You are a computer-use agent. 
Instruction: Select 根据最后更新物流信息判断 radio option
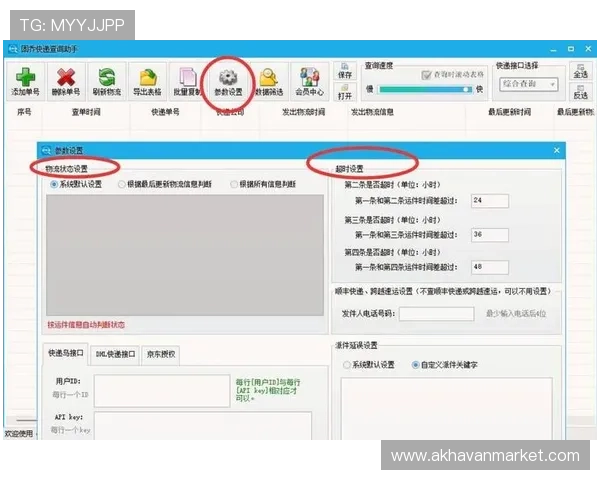point(121,184)
